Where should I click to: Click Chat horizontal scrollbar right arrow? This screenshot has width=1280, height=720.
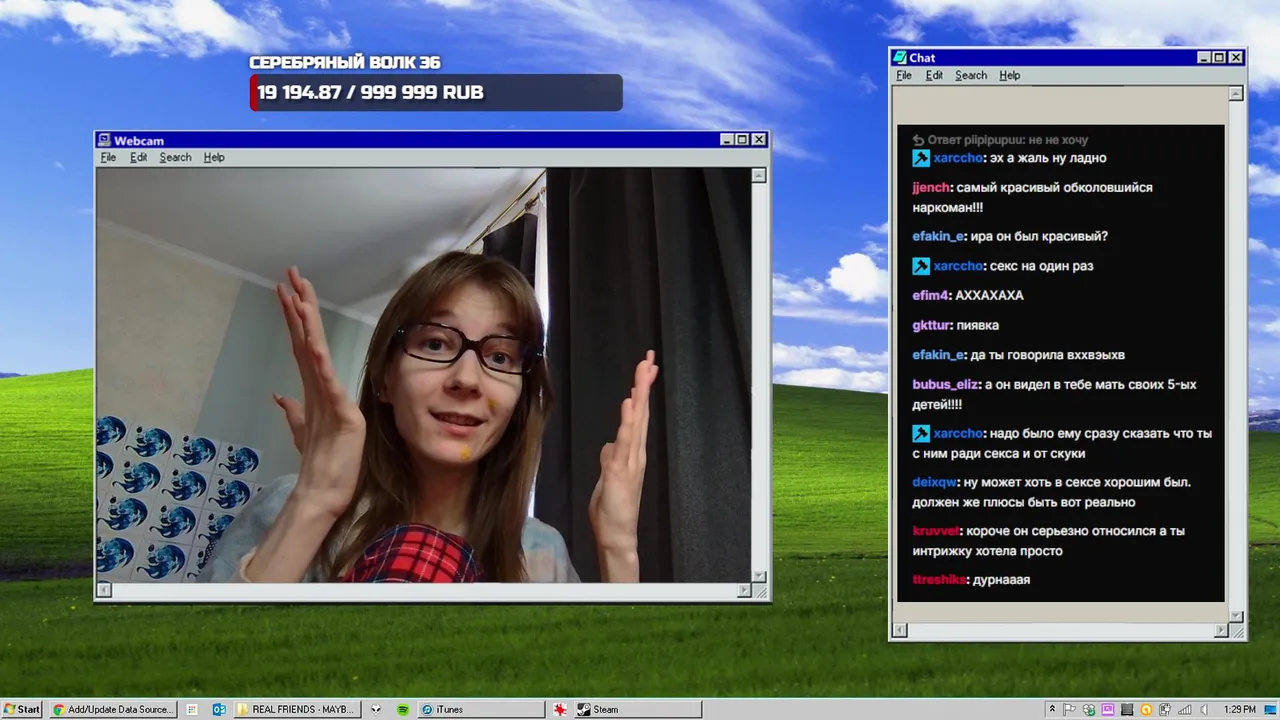click(1221, 630)
